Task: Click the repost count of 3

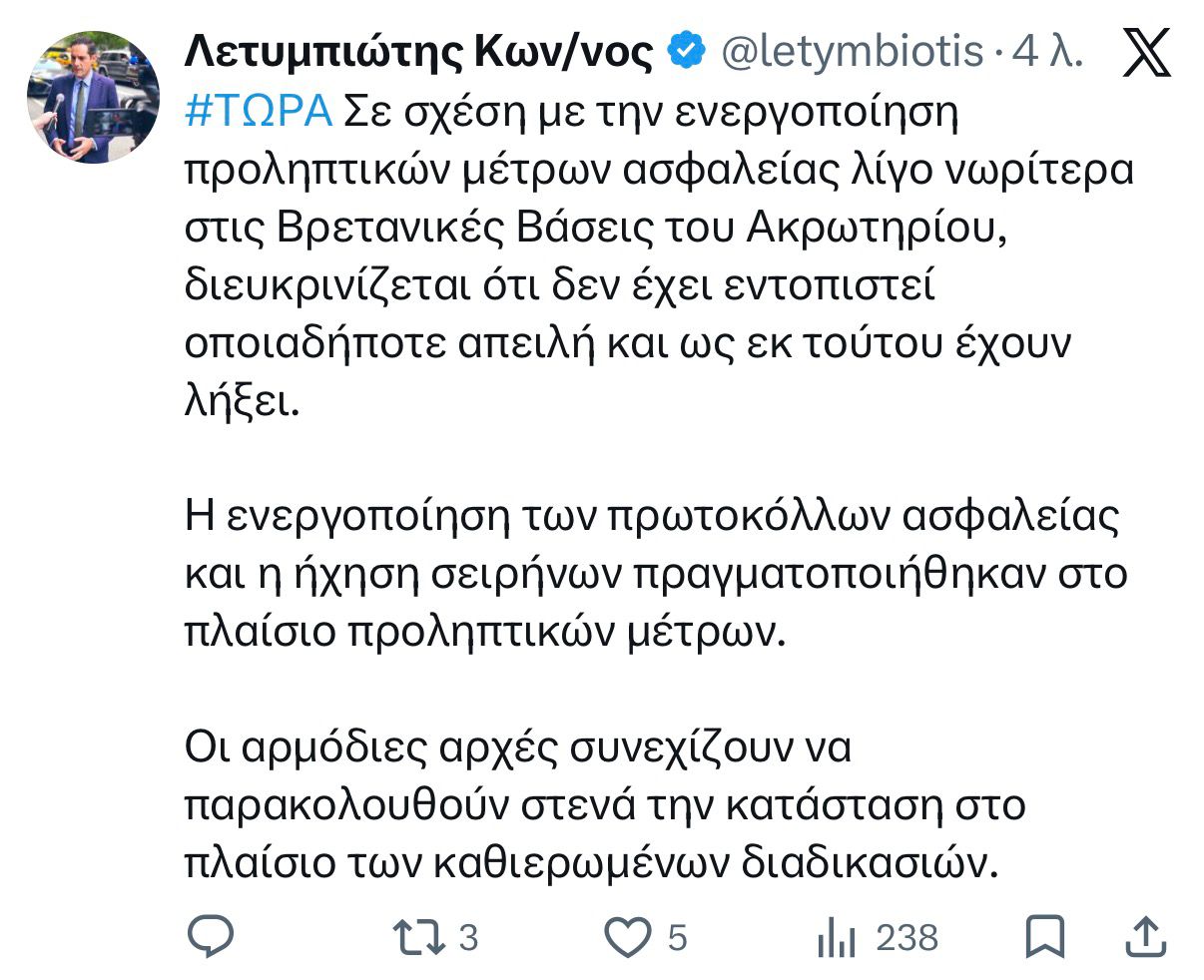Action: (x=468, y=938)
